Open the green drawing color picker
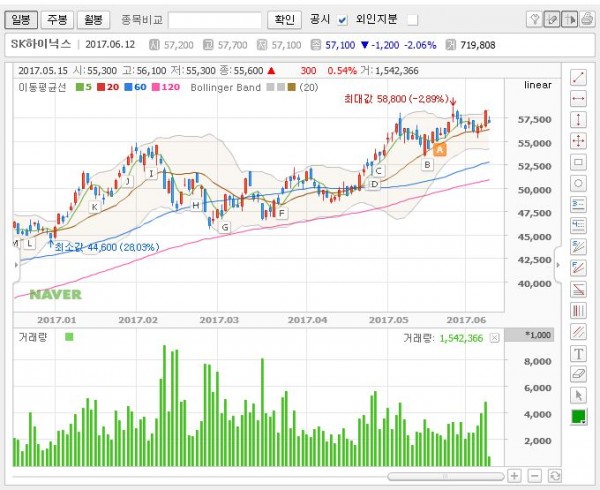 tap(578, 417)
